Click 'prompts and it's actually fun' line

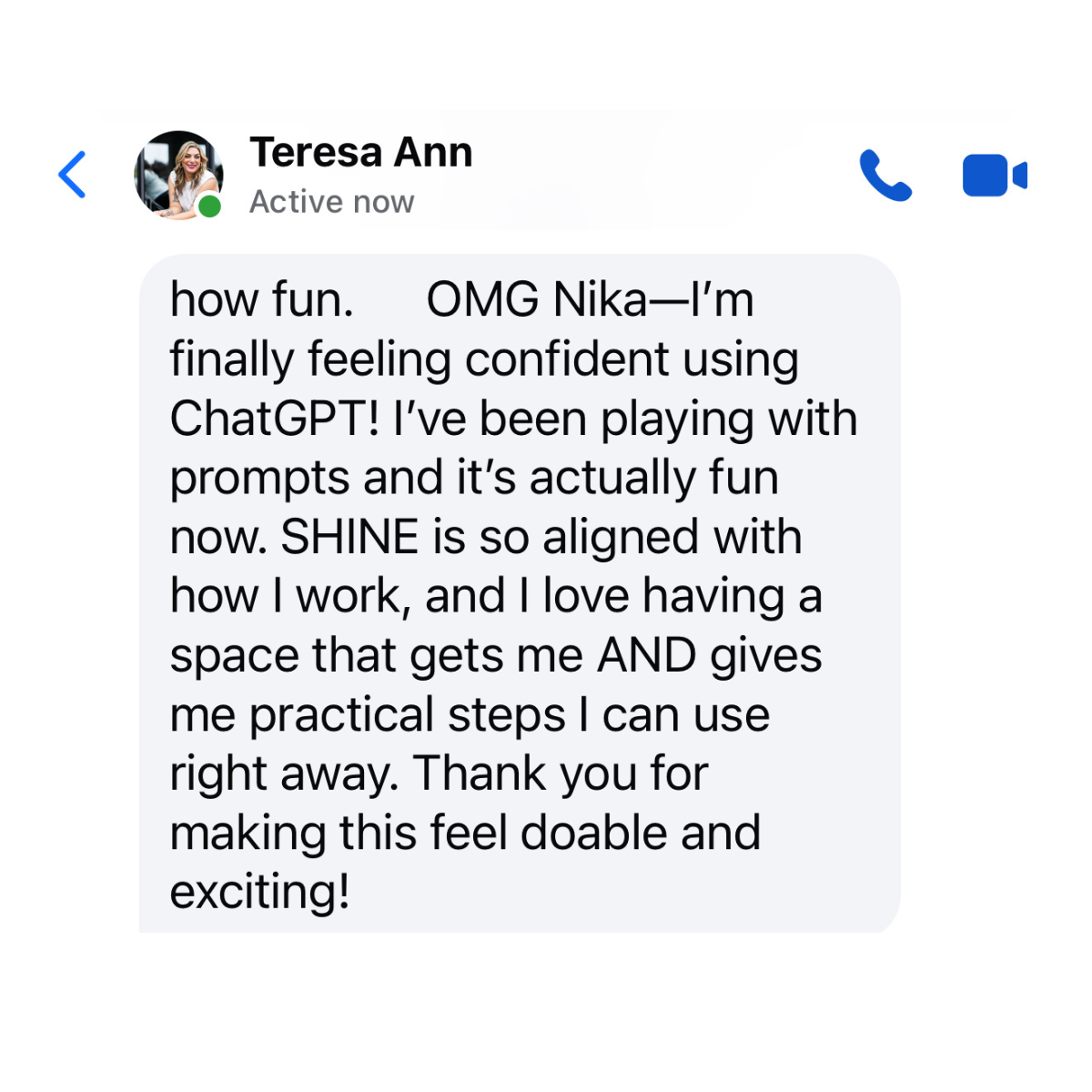point(474,478)
